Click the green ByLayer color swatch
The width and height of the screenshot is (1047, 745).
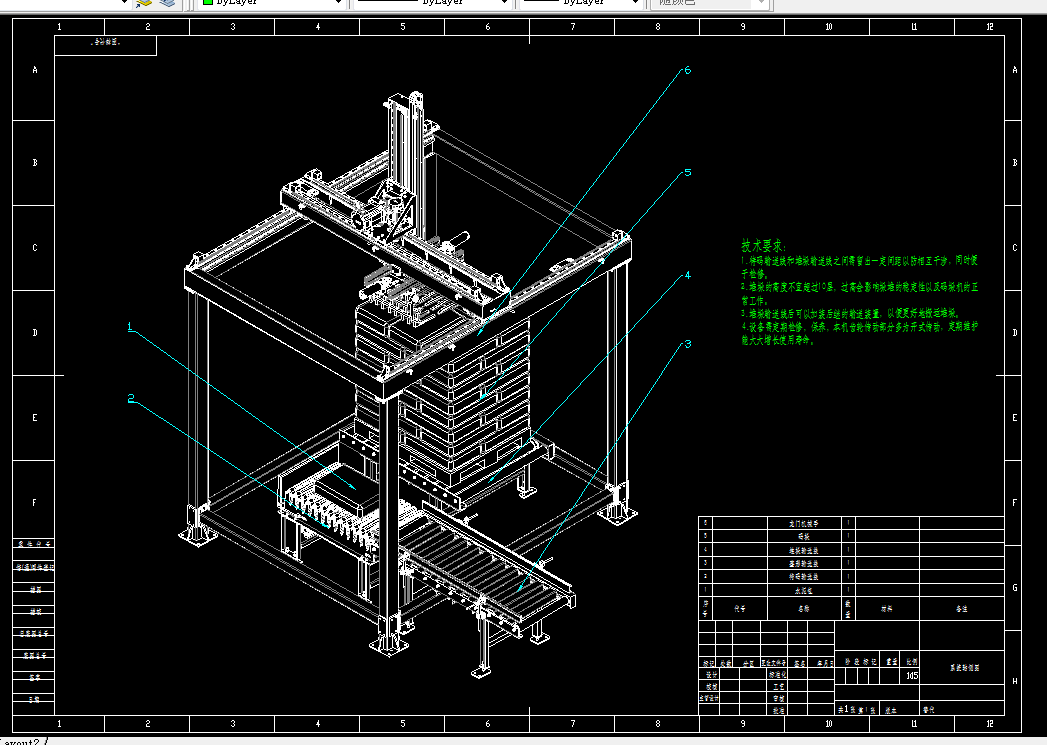[x=208, y=3]
